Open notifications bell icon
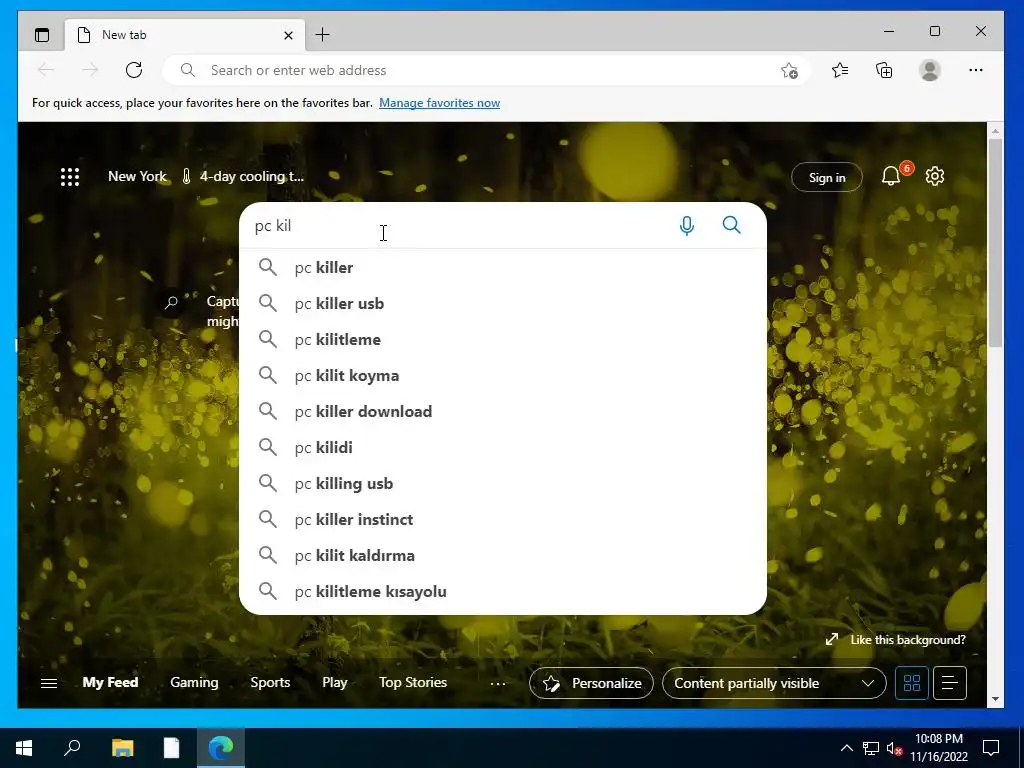This screenshot has width=1024, height=768. coord(891,176)
